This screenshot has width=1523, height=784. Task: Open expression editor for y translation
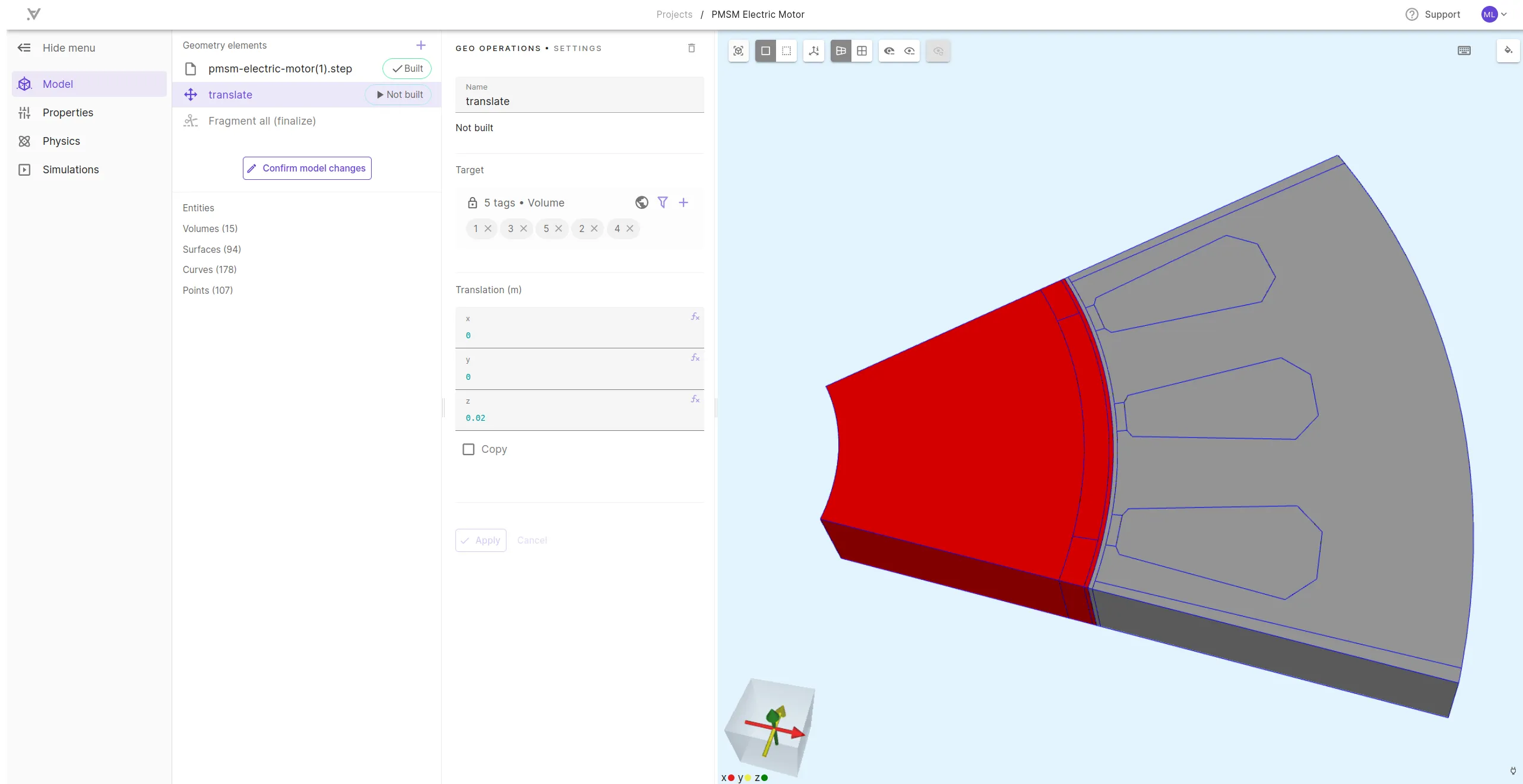[695, 358]
